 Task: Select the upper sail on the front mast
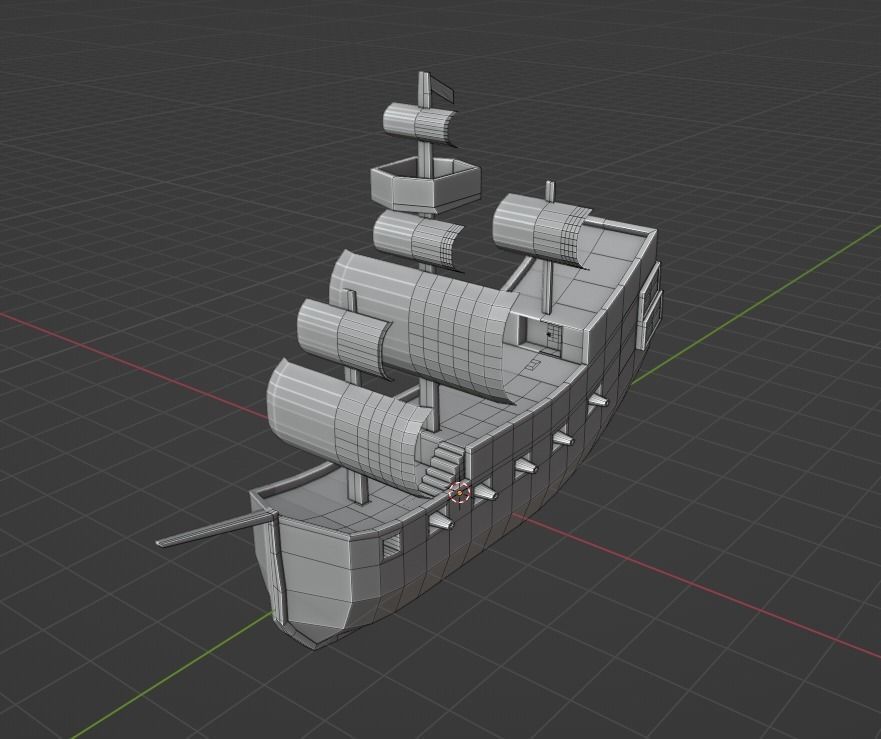pyautogui.click(x=344, y=338)
